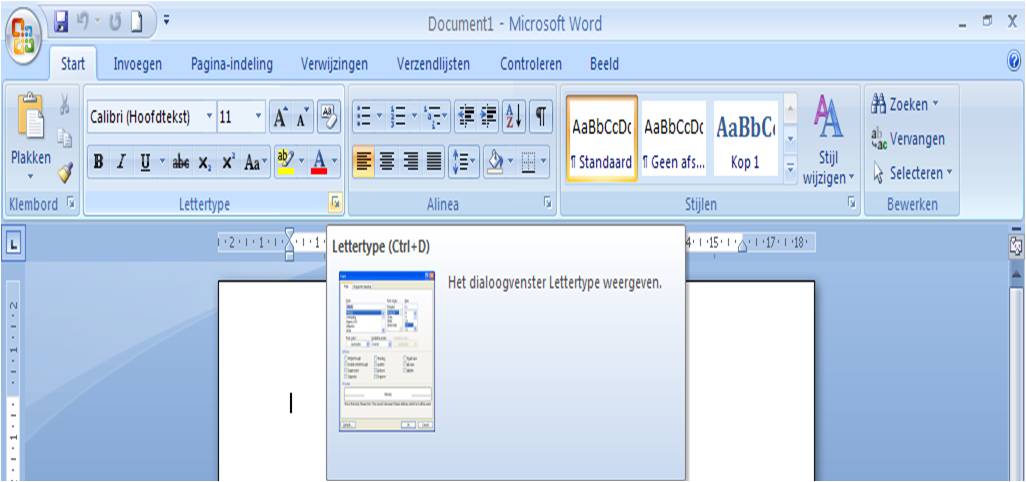Image resolution: width=1026 pixels, height=482 pixels.
Task: Open the Verzendlijsten tab
Action: click(433, 64)
